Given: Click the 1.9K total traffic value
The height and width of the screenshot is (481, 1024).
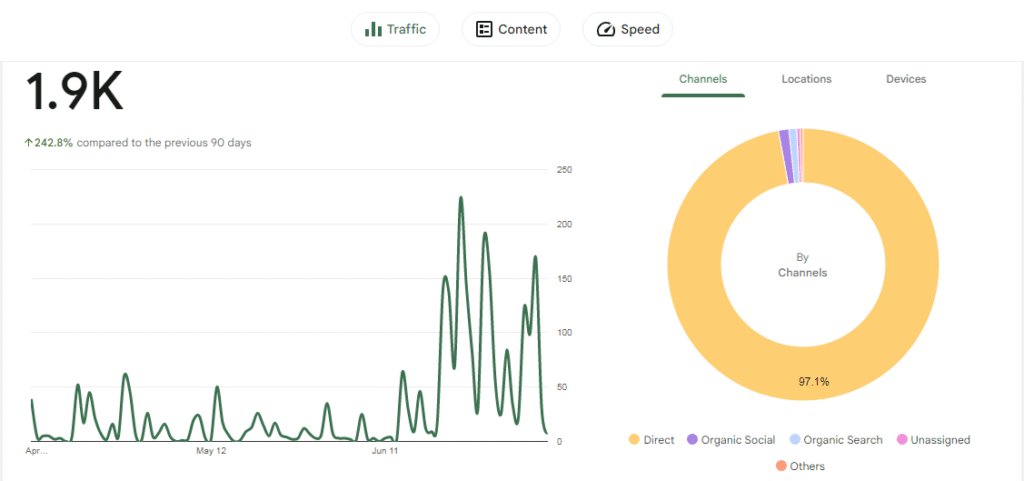Looking at the screenshot, I should click(x=74, y=92).
